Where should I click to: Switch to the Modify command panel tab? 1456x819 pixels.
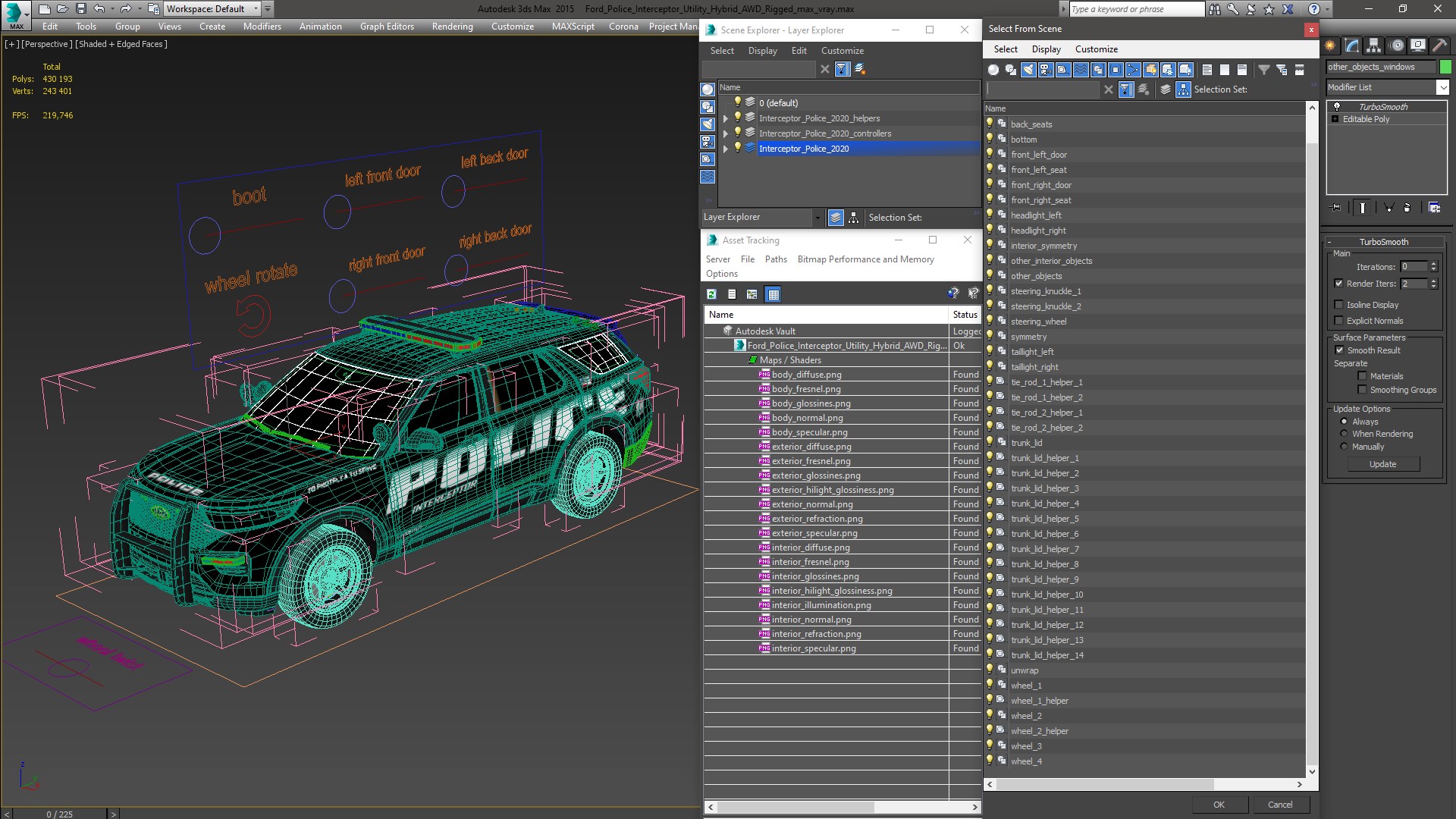pyautogui.click(x=1352, y=45)
